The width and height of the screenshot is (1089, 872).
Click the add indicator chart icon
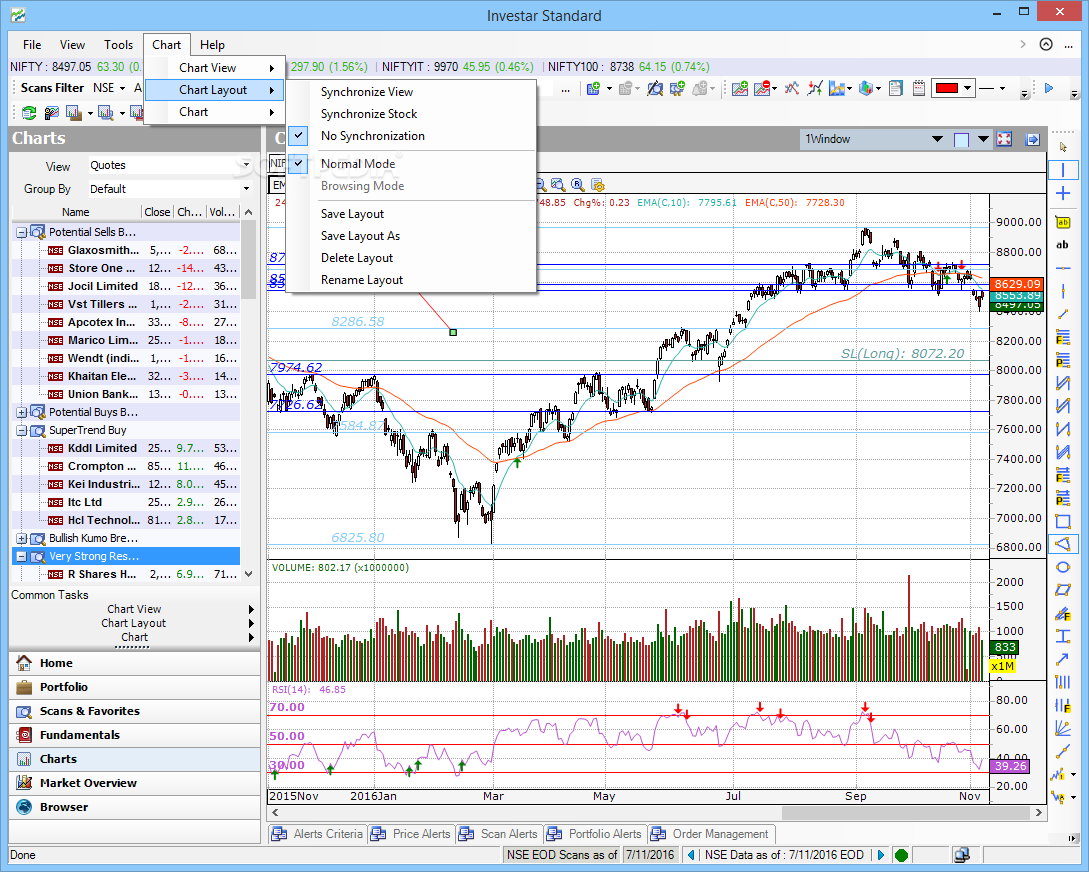(740, 88)
